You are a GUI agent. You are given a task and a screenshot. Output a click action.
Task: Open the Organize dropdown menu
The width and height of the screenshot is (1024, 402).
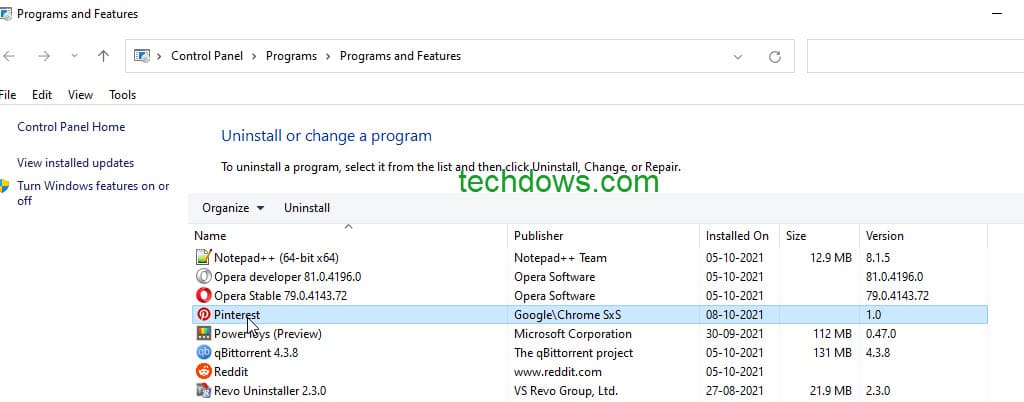coord(233,208)
